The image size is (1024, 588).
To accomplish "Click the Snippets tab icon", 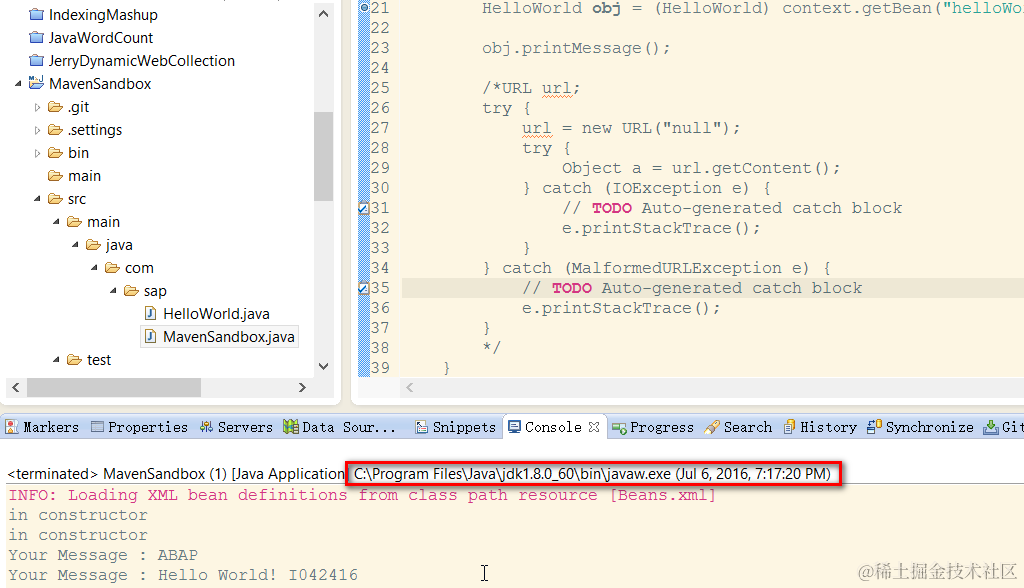I will click(x=421, y=427).
